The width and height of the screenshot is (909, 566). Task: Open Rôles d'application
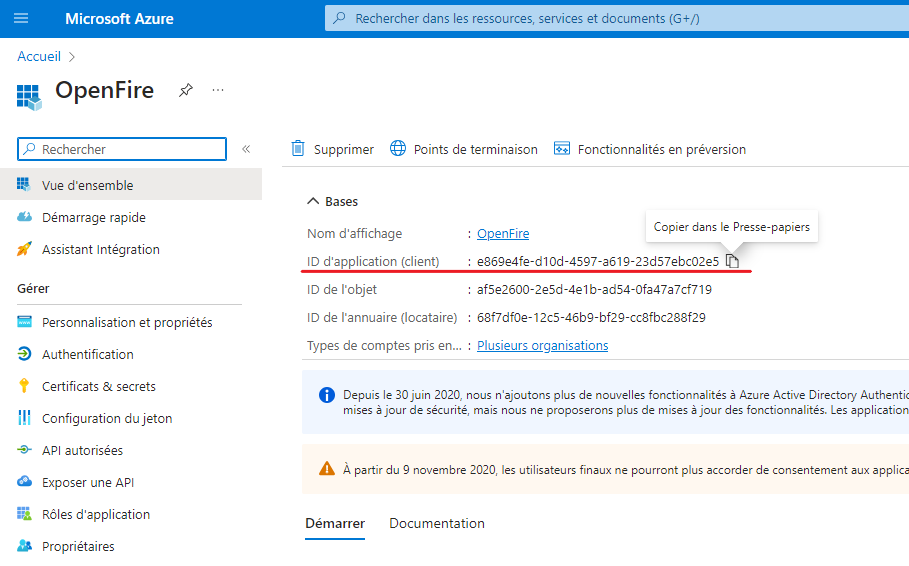click(96, 514)
